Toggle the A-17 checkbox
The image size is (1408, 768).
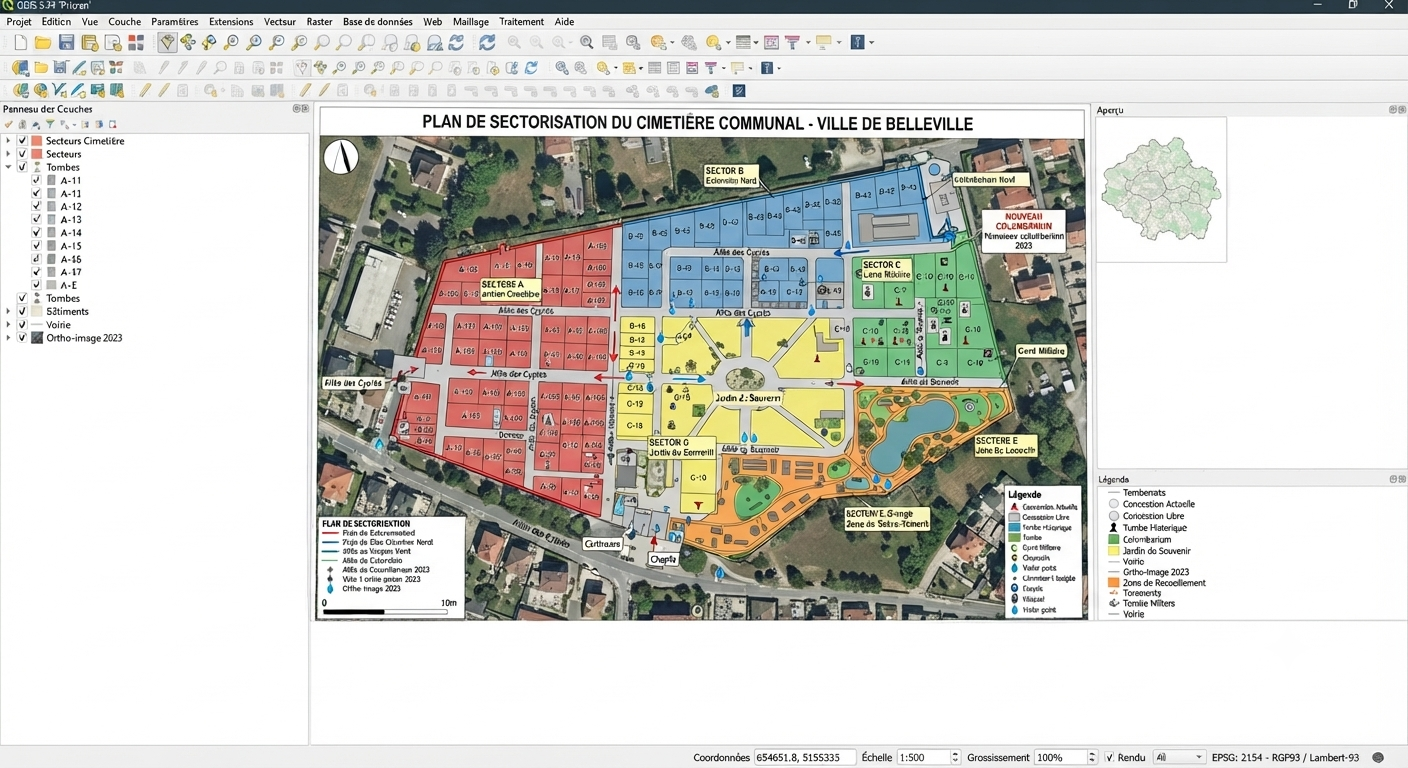(37, 271)
